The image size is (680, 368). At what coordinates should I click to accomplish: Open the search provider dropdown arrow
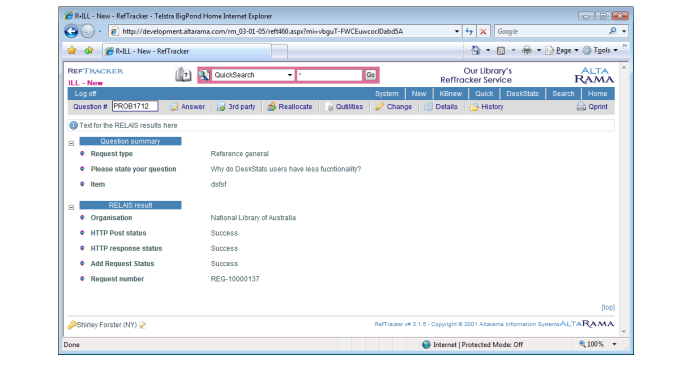click(x=624, y=31)
